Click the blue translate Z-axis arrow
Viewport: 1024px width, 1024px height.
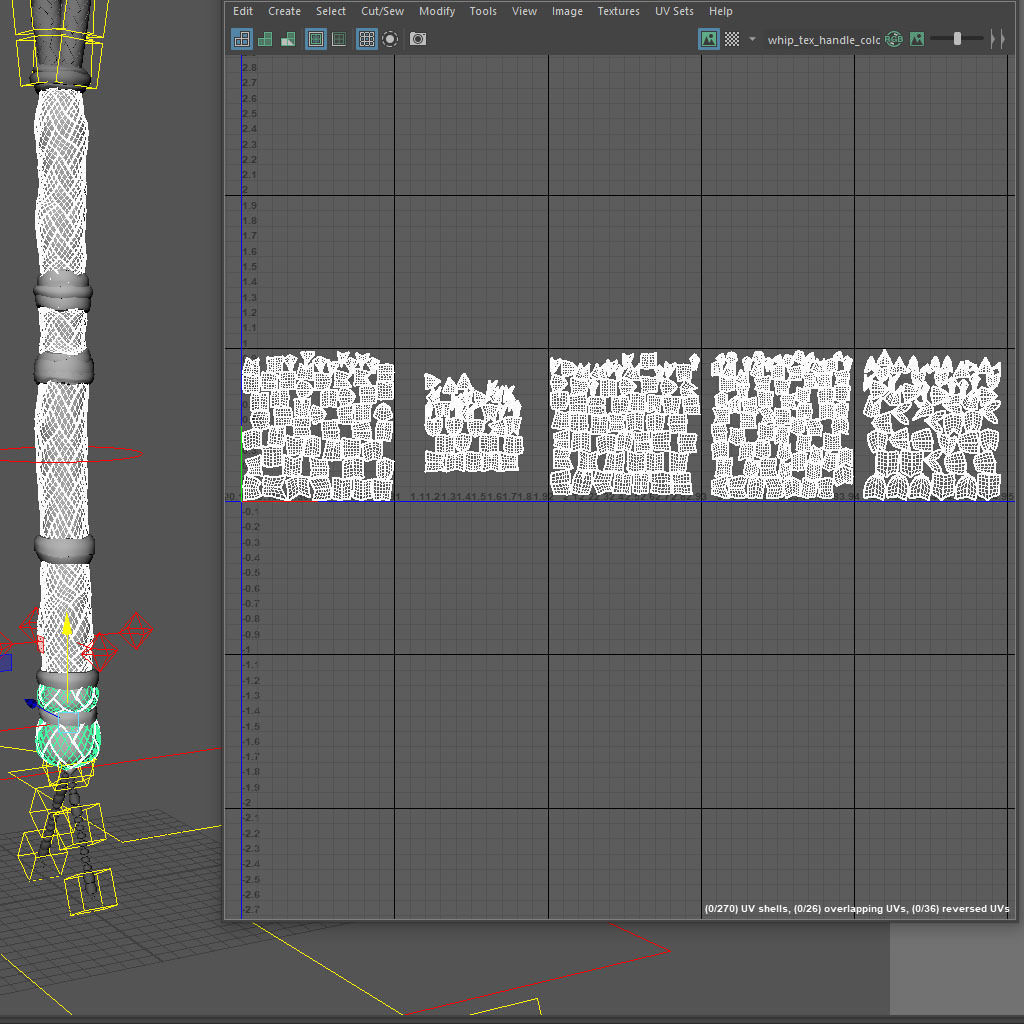click(x=32, y=704)
